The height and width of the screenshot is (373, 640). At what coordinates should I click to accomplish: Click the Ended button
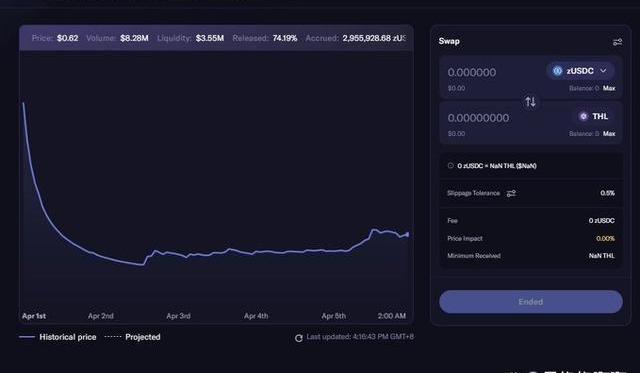point(531,302)
